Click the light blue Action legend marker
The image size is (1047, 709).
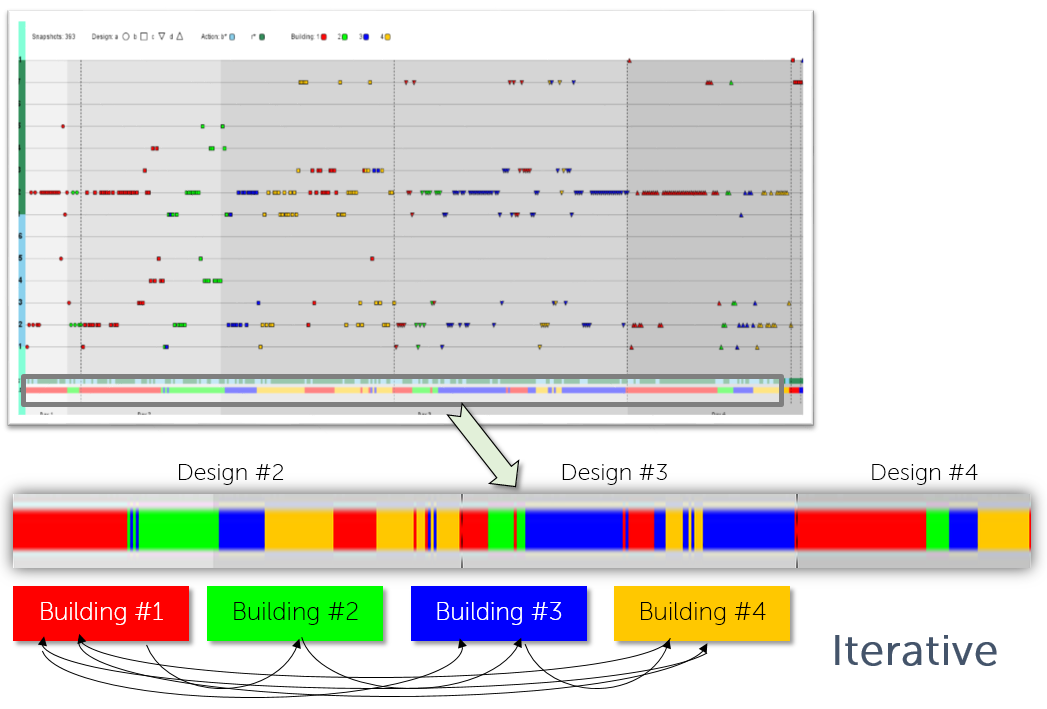coord(232,37)
